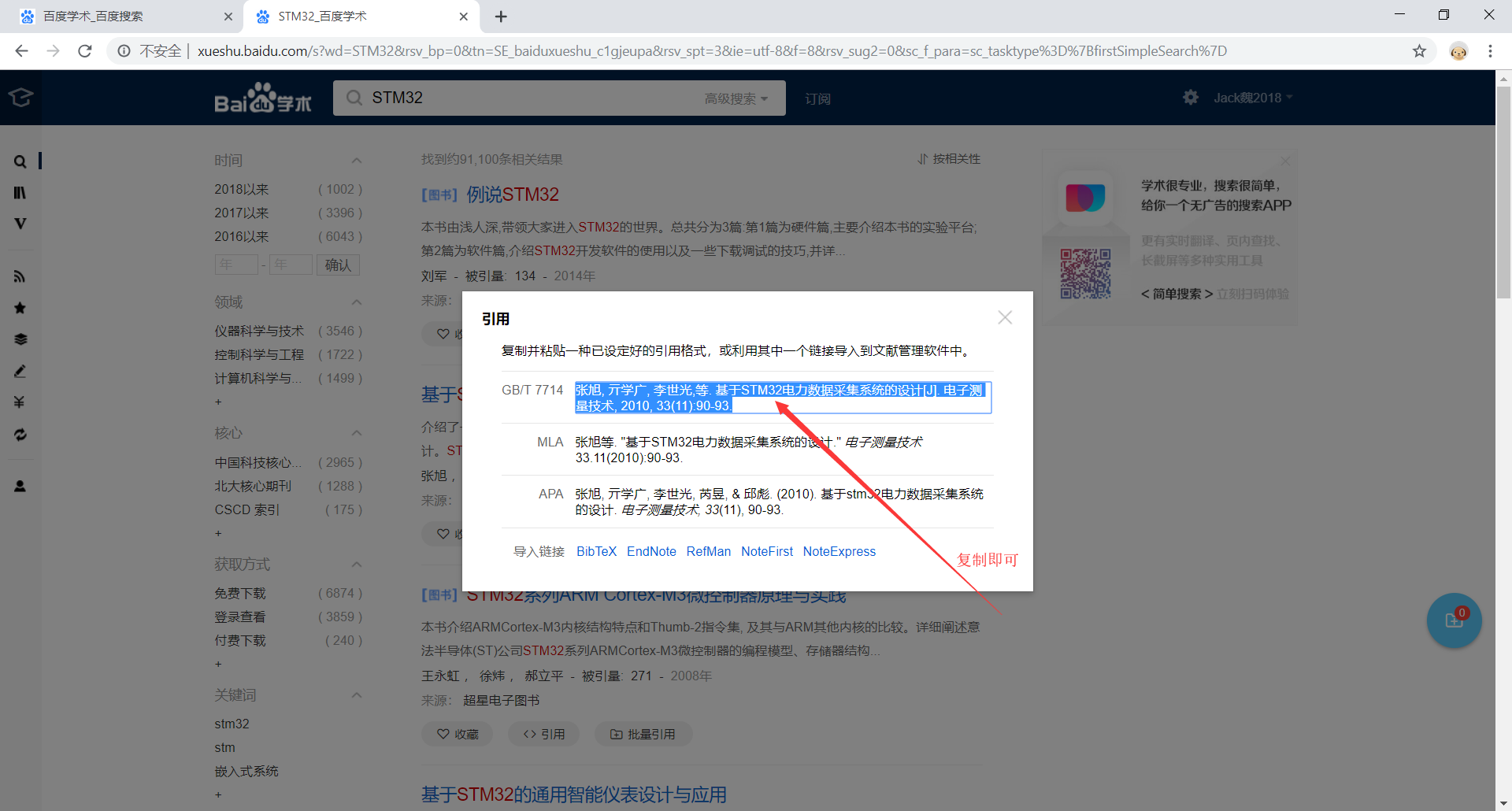Open the Jack魏2018 account dropdown
Viewport: 1512px width, 811px height.
(1253, 98)
